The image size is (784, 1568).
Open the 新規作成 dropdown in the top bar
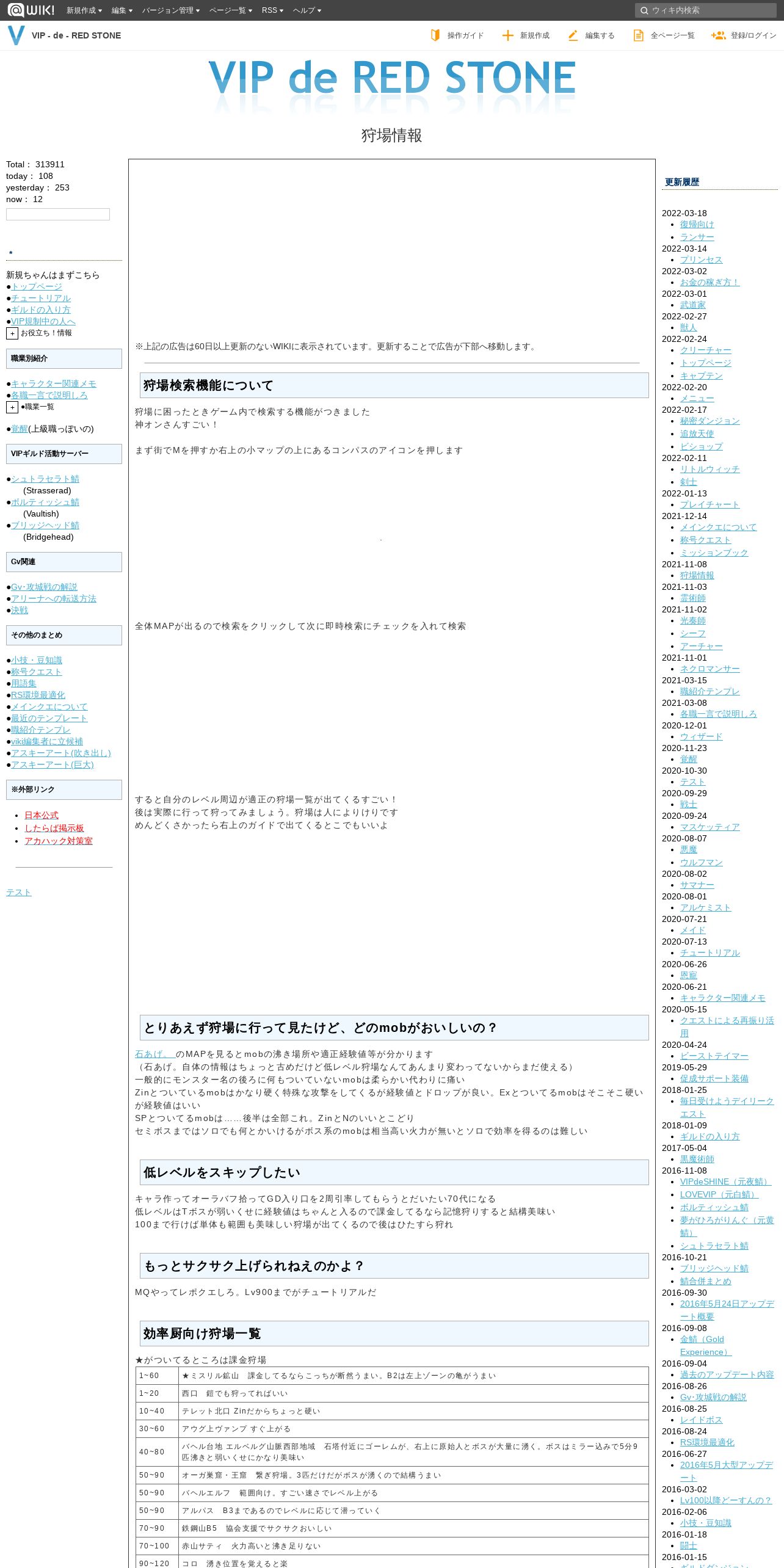[x=84, y=10]
